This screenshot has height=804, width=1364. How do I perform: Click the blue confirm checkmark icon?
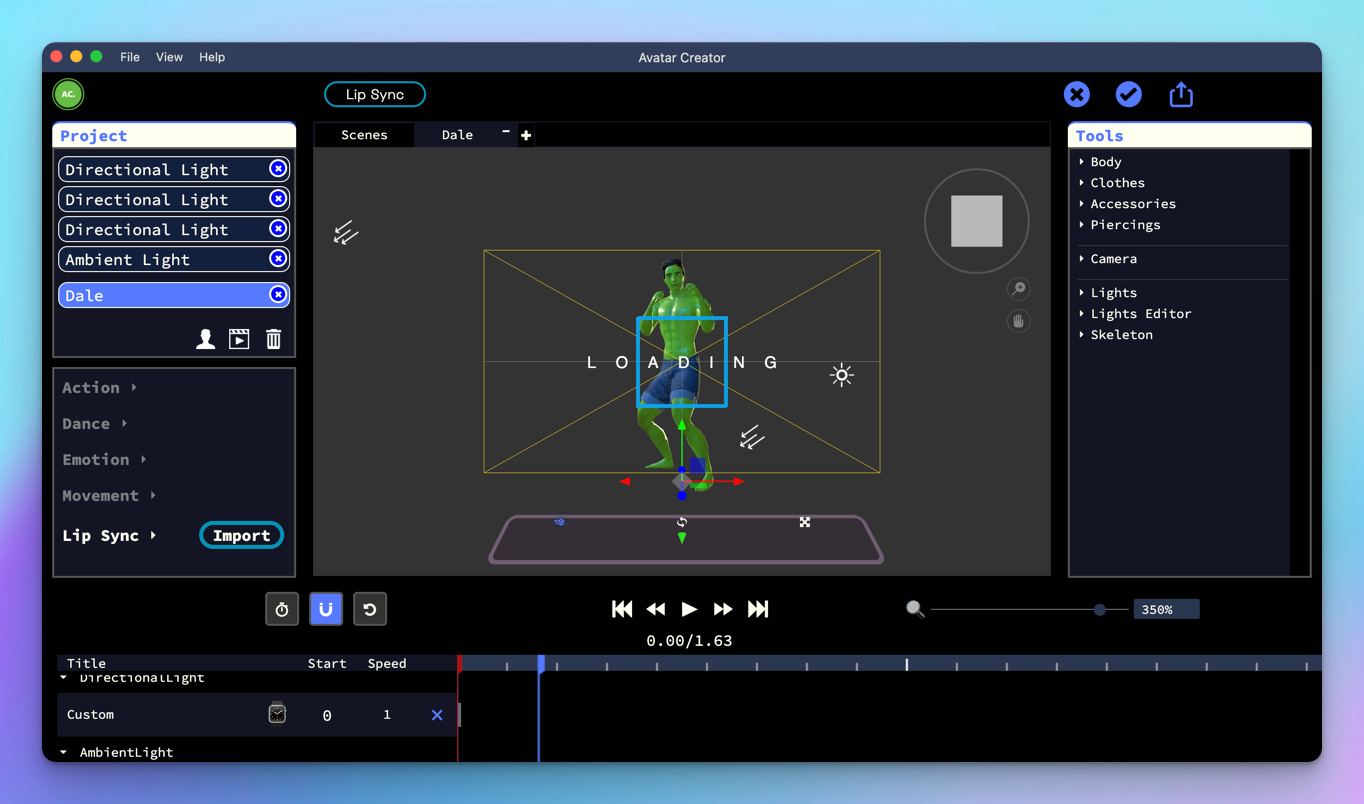(1128, 94)
